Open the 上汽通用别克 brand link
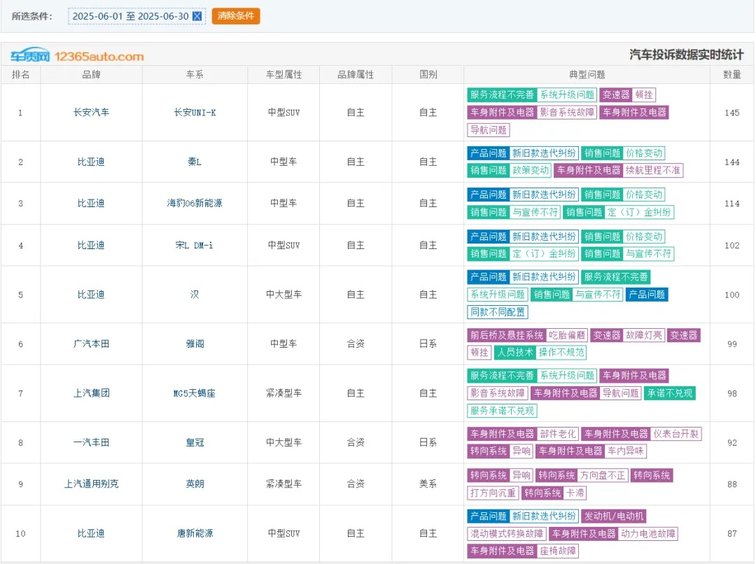Screen dimensions: 756x564 91,484
